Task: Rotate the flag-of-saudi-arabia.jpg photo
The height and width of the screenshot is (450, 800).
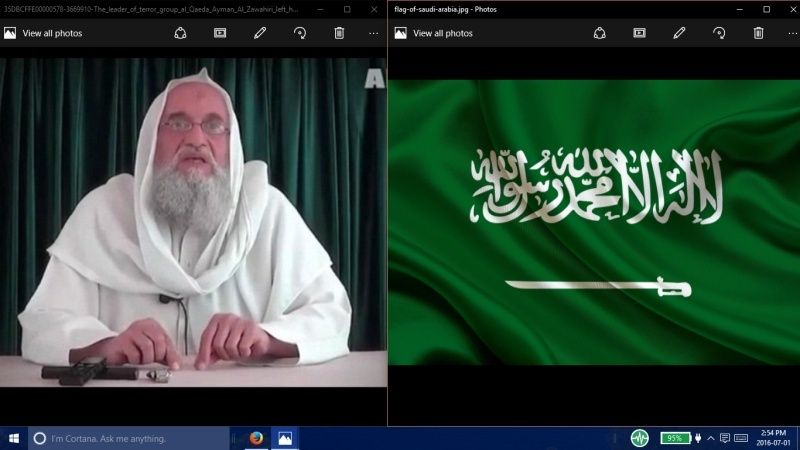Action: [719, 33]
